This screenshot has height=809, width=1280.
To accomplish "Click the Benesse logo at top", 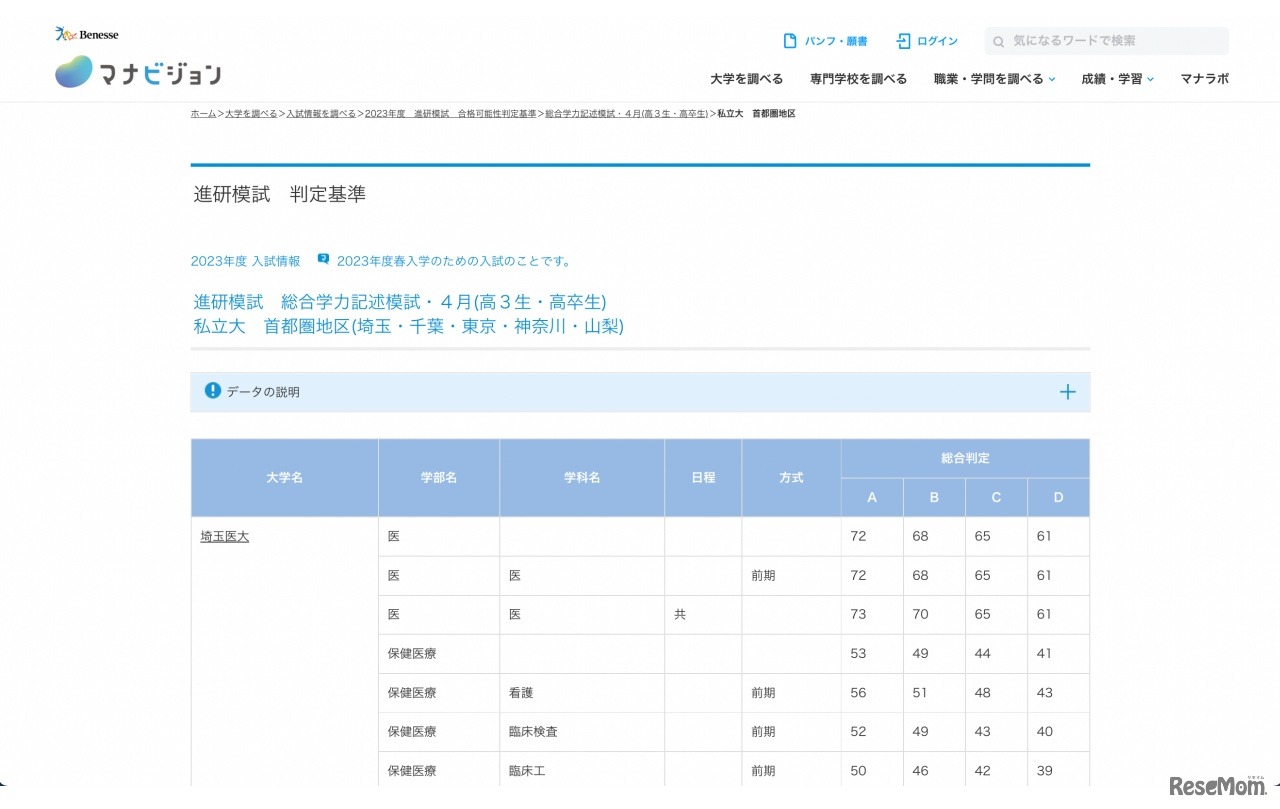I will tap(87, 35).
